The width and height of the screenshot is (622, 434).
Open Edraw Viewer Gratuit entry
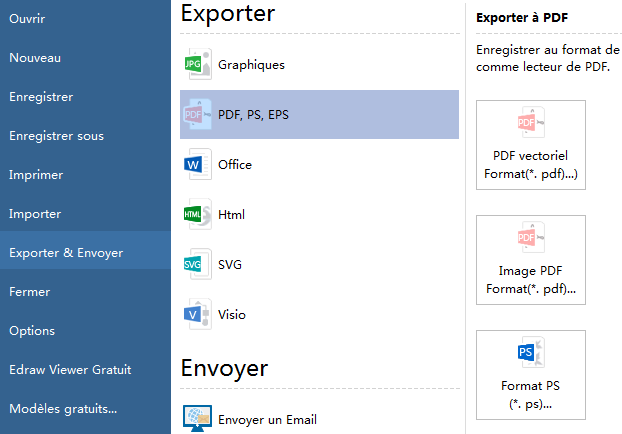70,370
